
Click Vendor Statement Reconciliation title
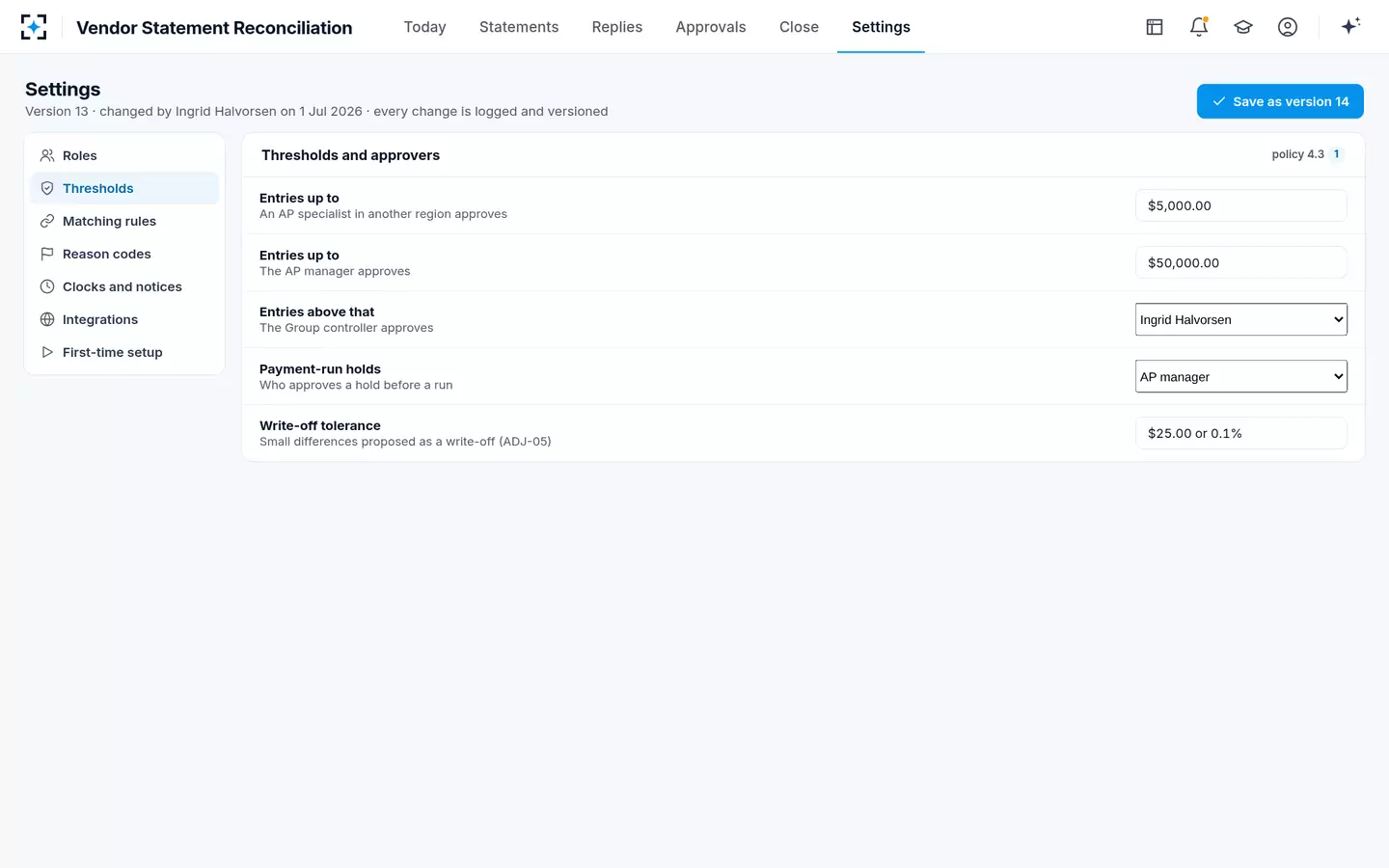[214, 28]
